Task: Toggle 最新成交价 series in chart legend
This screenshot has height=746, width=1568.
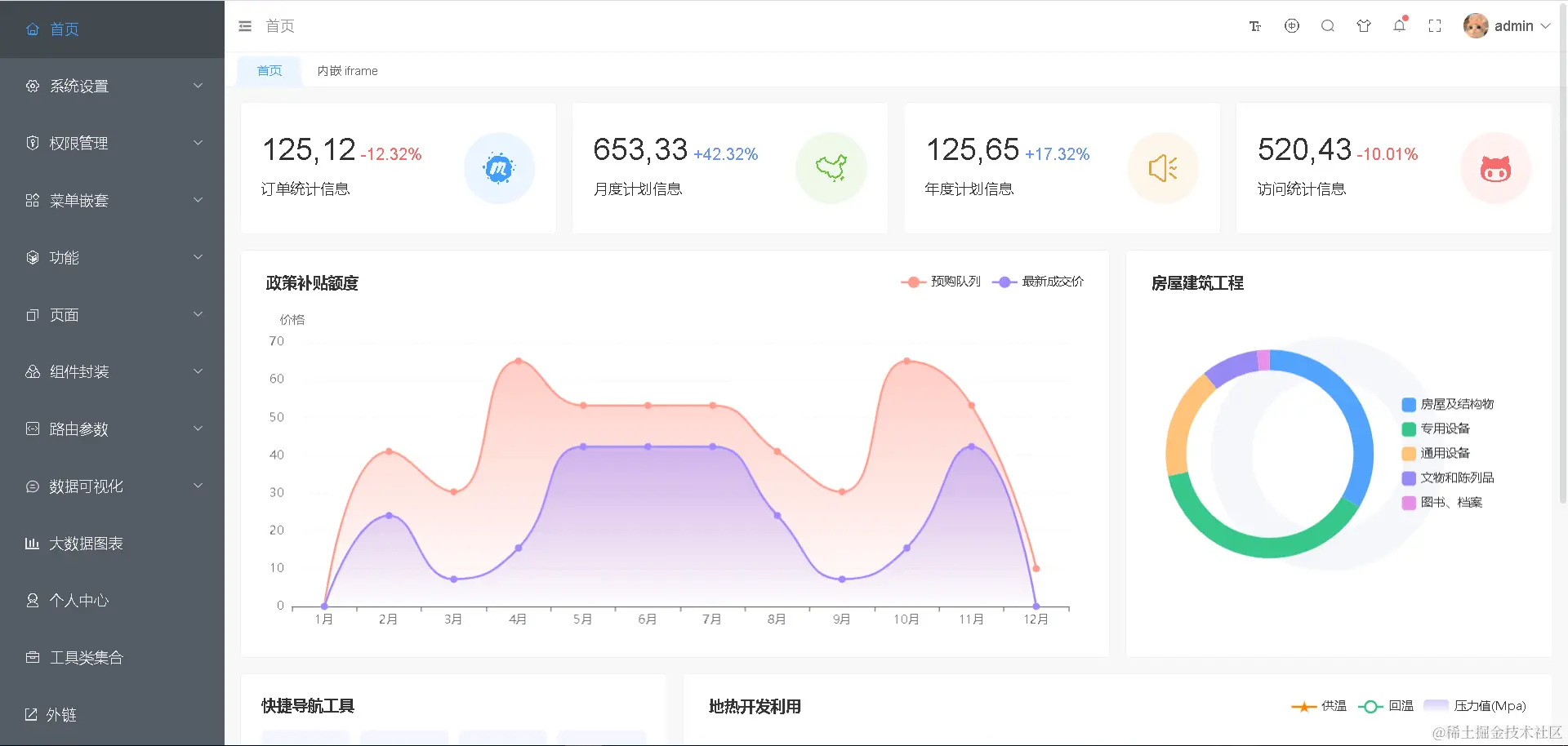Action: (x=1038, y=282)
